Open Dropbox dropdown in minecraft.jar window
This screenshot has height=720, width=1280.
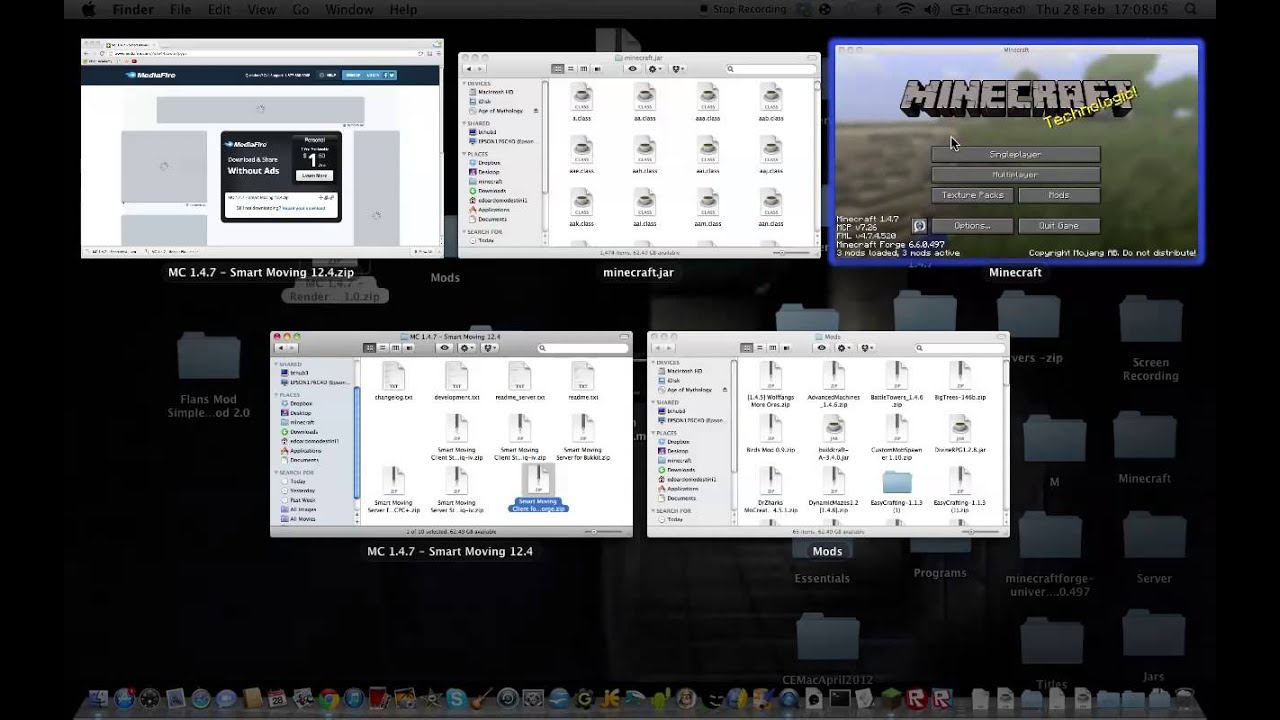click(x=678, y=69)
